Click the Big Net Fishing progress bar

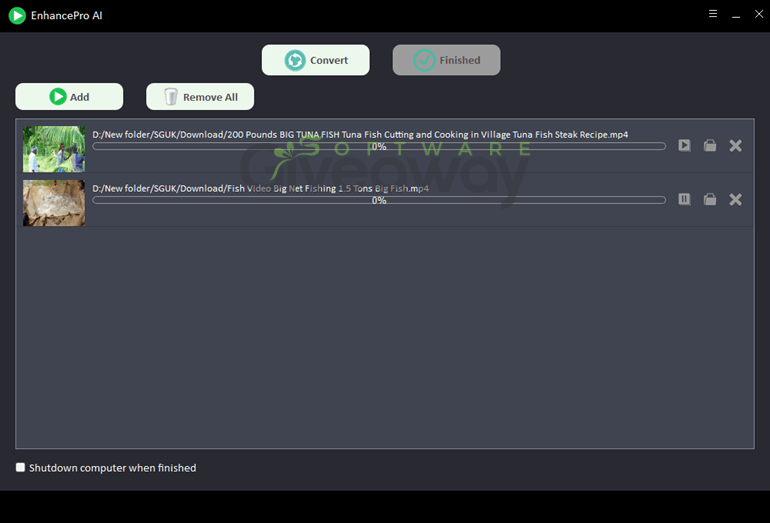coord(379,200)
